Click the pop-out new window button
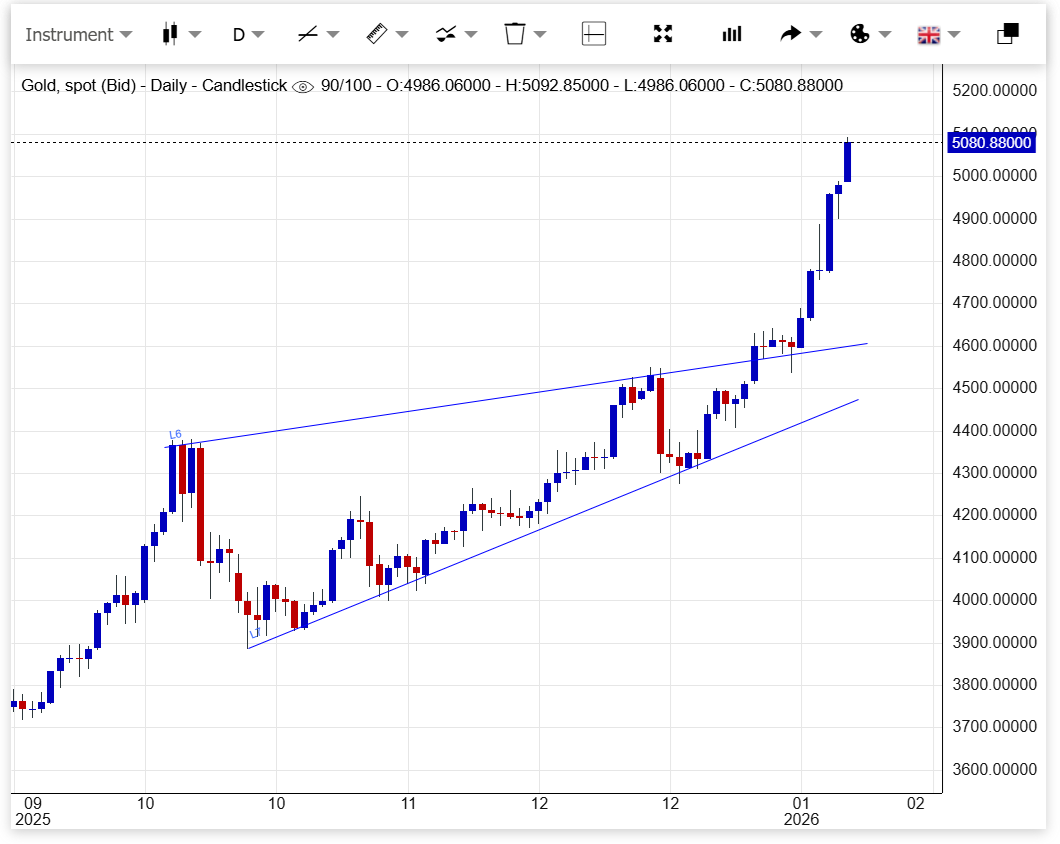1060x844 pixels. pyautogui.click(x=1008, y=34)
